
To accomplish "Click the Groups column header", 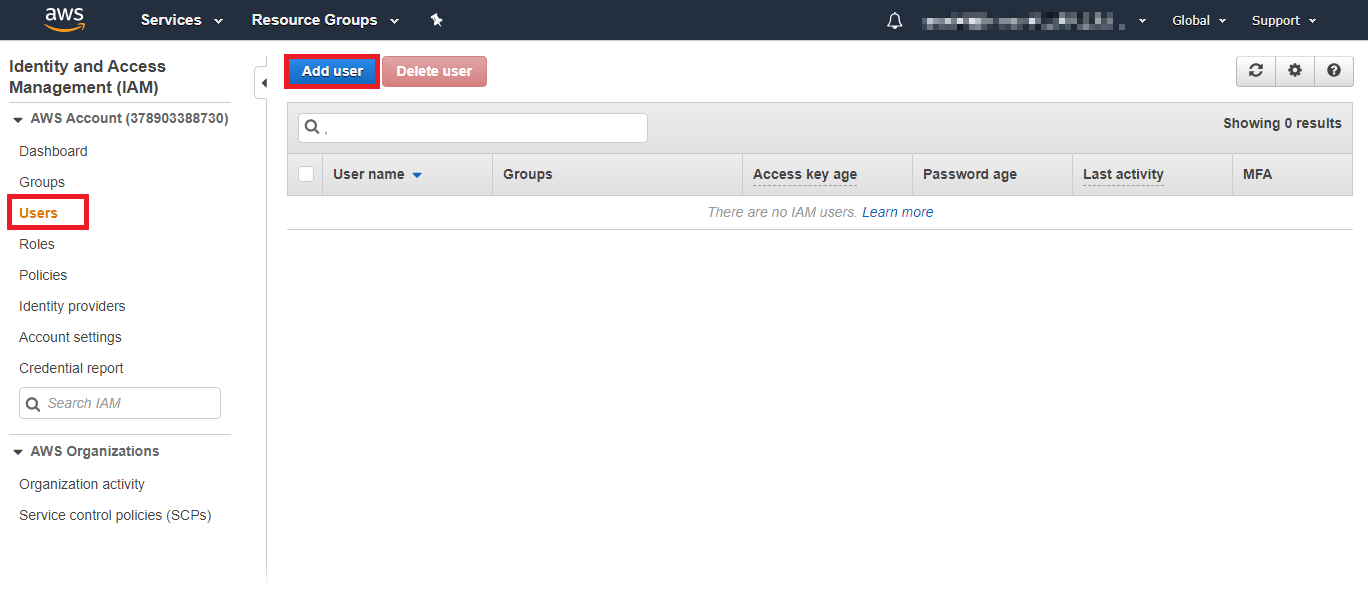I will [x=528, y=174].
